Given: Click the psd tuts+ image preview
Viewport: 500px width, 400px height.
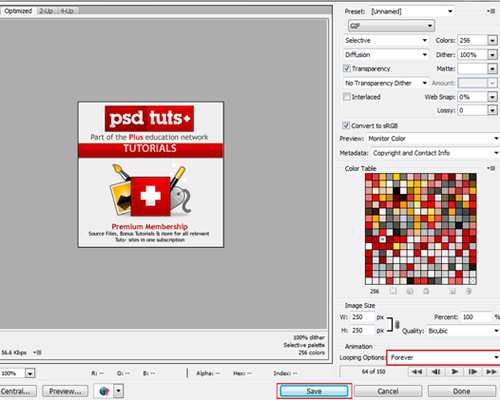Looking at the screenshot, I should click(x=151, y=174).
